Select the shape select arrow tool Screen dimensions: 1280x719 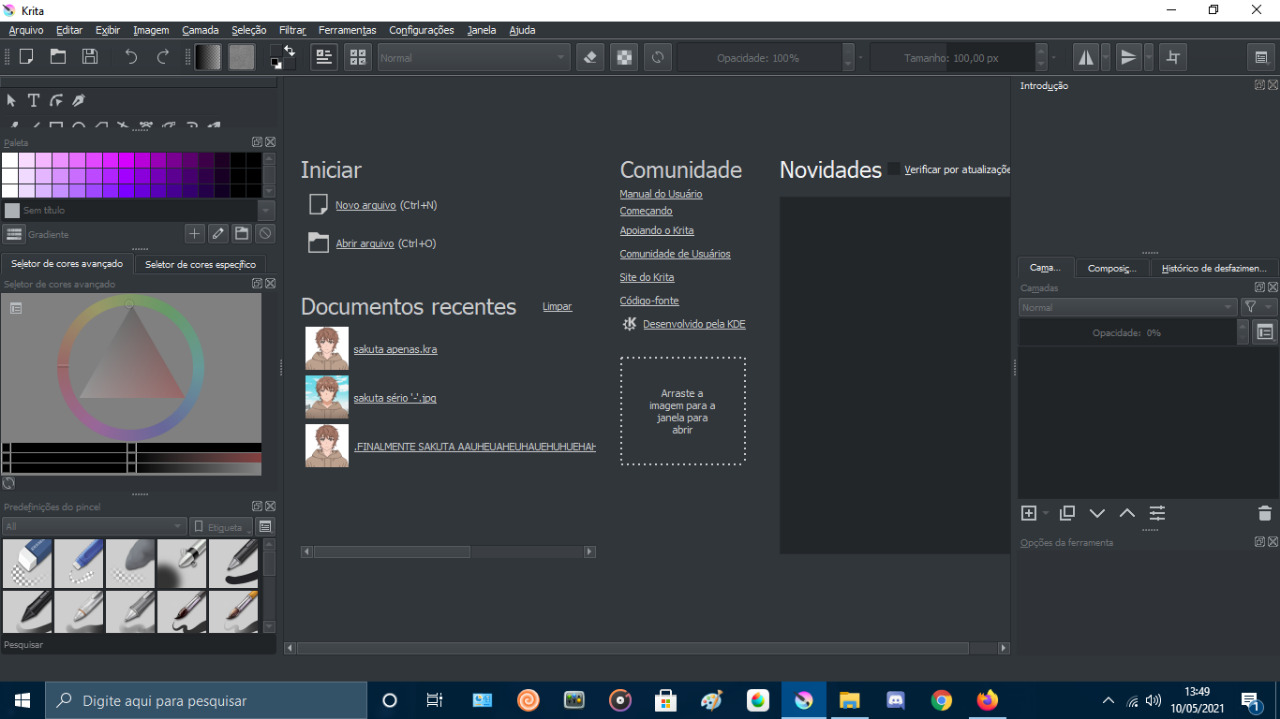[x=11, y=100]
